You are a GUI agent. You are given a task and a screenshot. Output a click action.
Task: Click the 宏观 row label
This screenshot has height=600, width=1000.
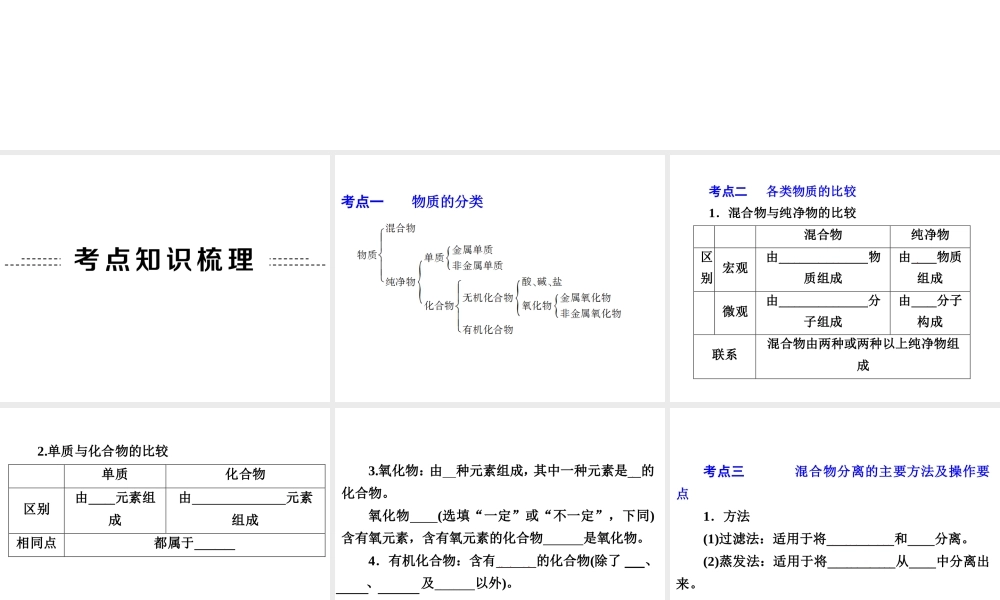pyautogui.click(x=735, y=268)
